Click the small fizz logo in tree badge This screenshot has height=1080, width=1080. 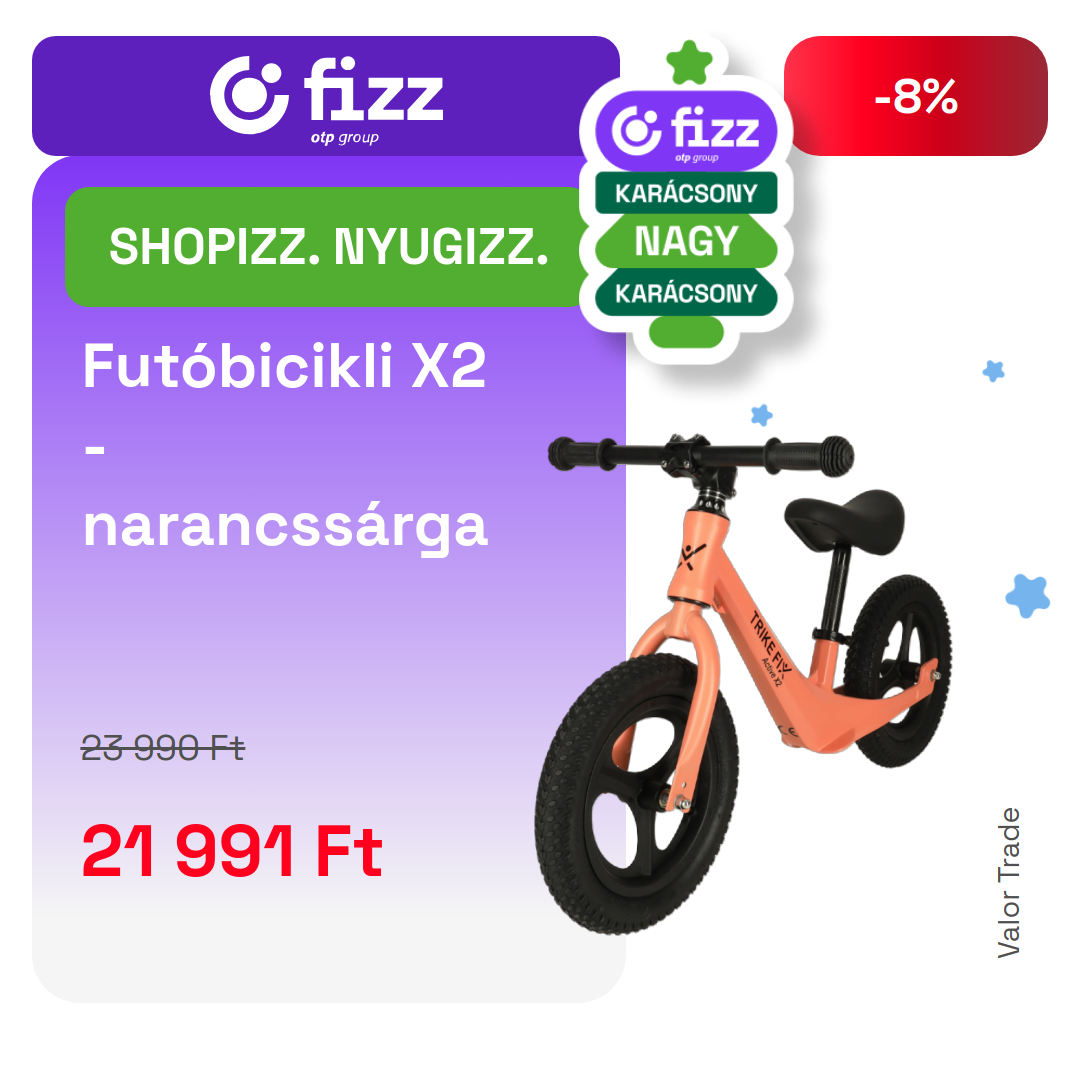point(686,131)
